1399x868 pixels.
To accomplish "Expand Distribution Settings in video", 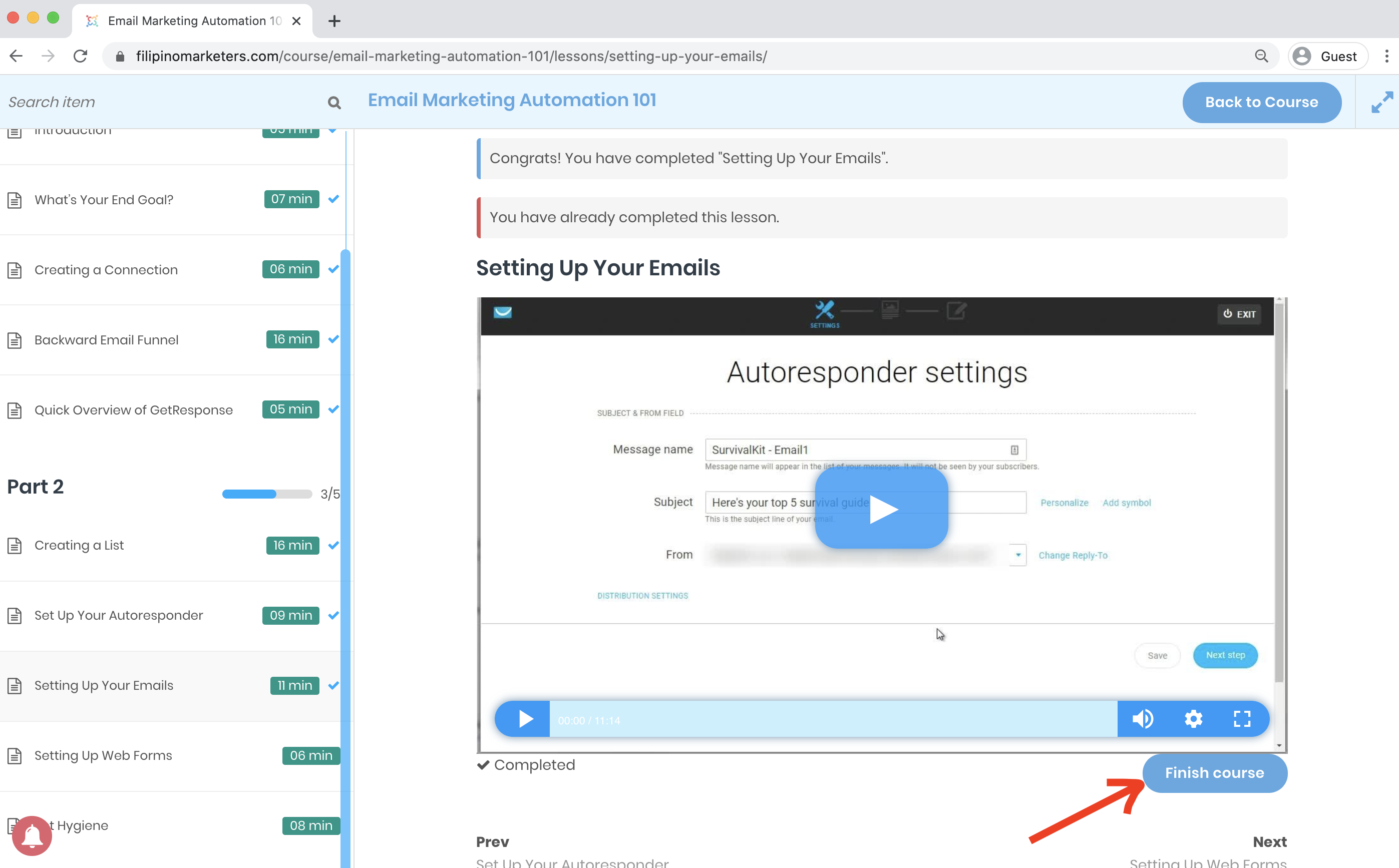I will coord(642,595).
